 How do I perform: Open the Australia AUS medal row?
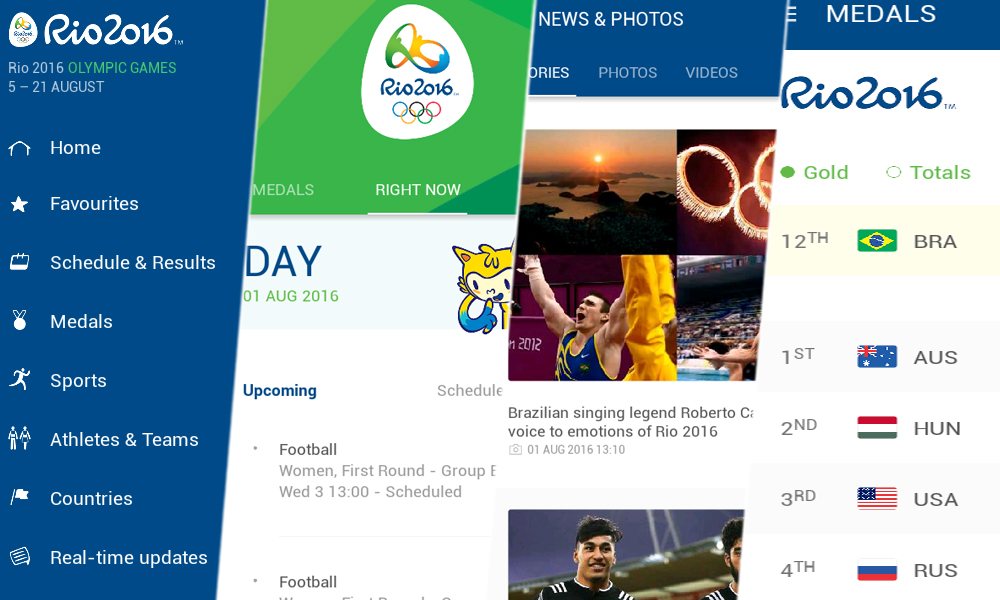pyautogui.click(x=879, y=356)
